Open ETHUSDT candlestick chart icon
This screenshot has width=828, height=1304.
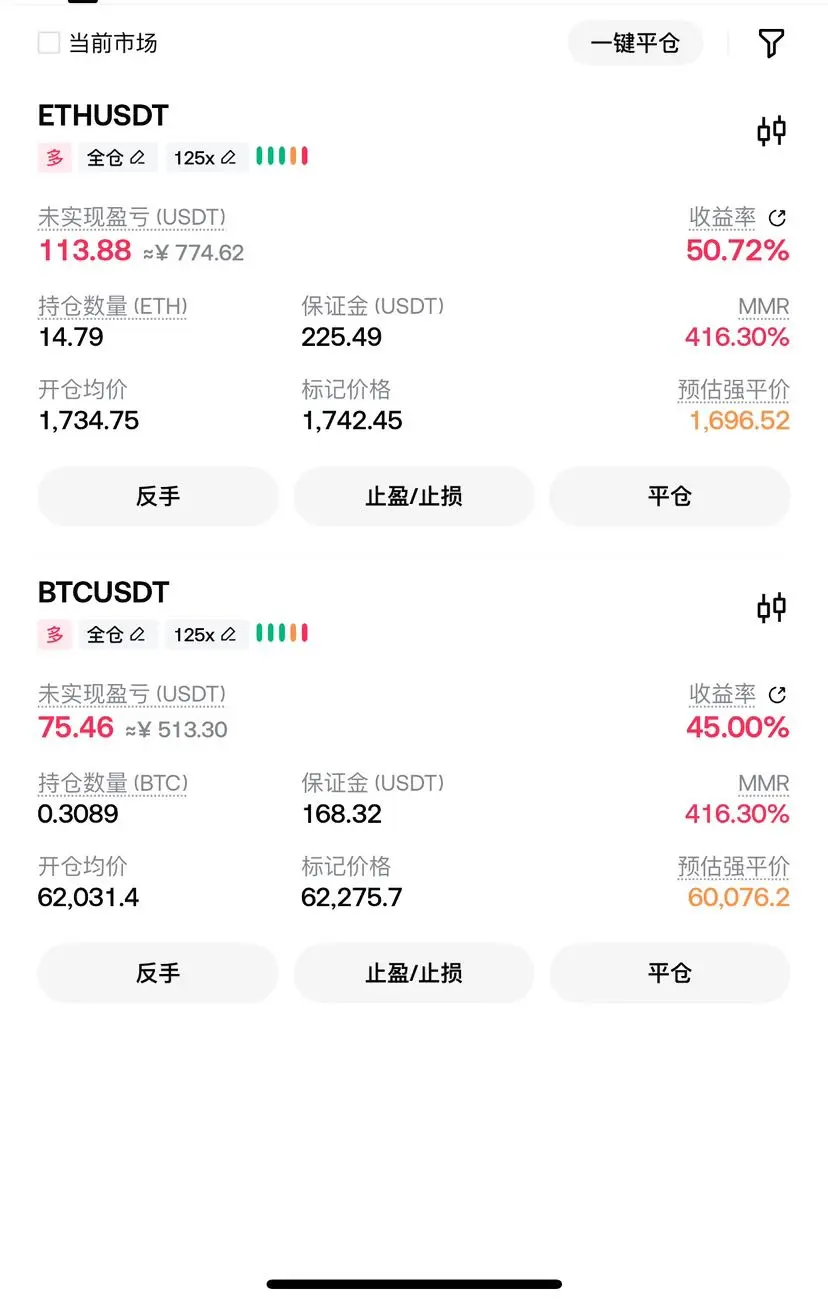coord(771,131)
